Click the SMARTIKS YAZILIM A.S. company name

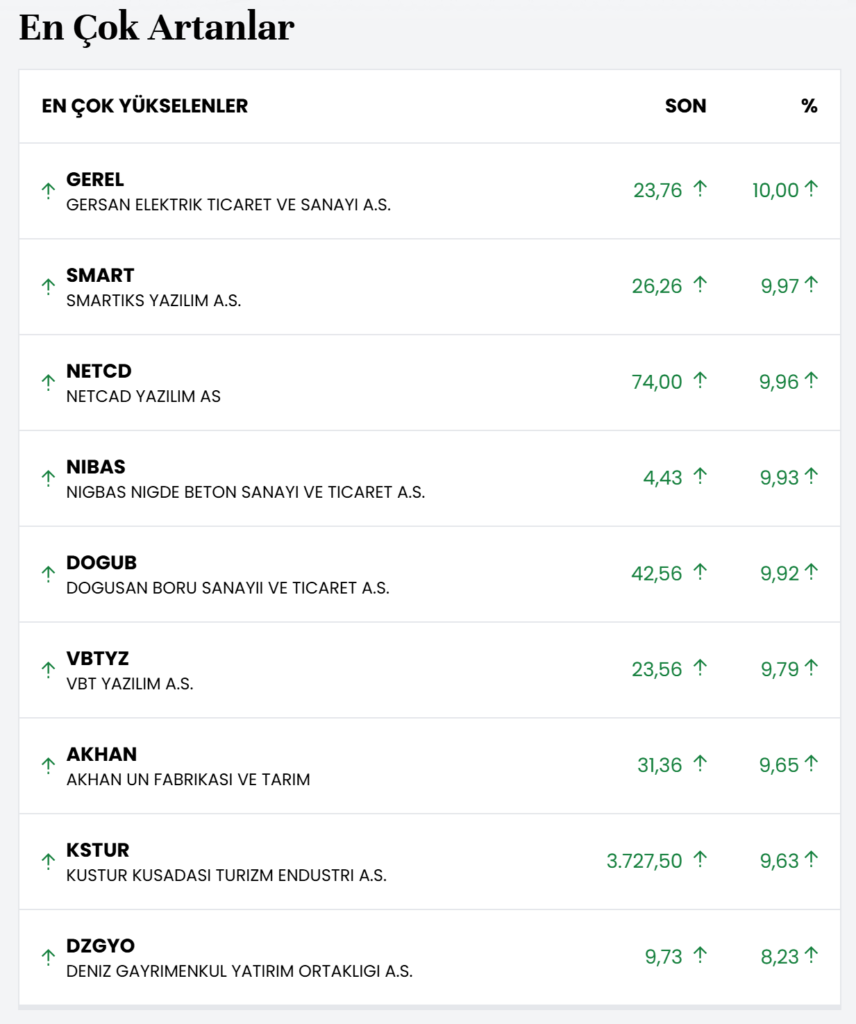pos(154,300)
